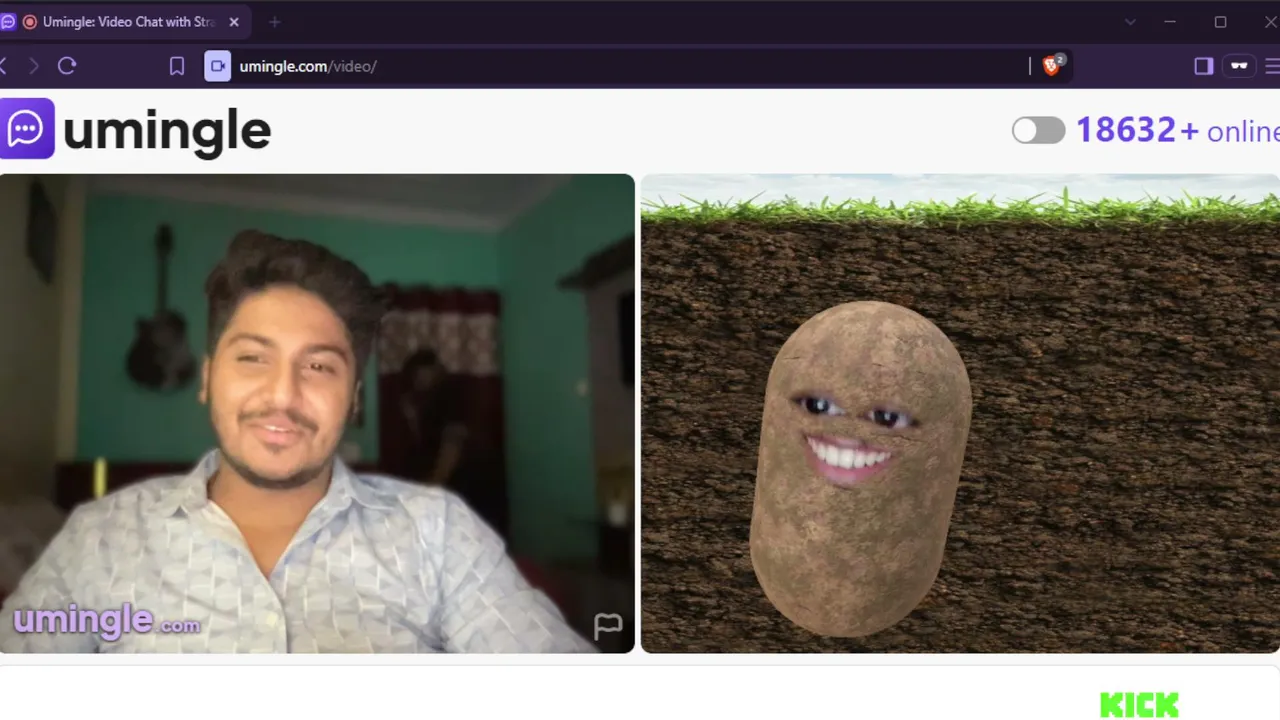Select the Umingle Video Chat tab

point(124,22)
